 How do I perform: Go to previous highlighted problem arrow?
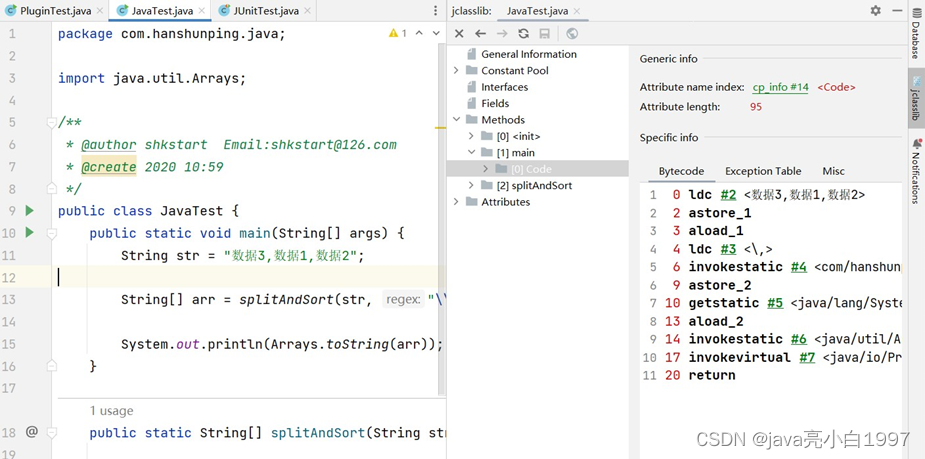[x=419, y=34]
